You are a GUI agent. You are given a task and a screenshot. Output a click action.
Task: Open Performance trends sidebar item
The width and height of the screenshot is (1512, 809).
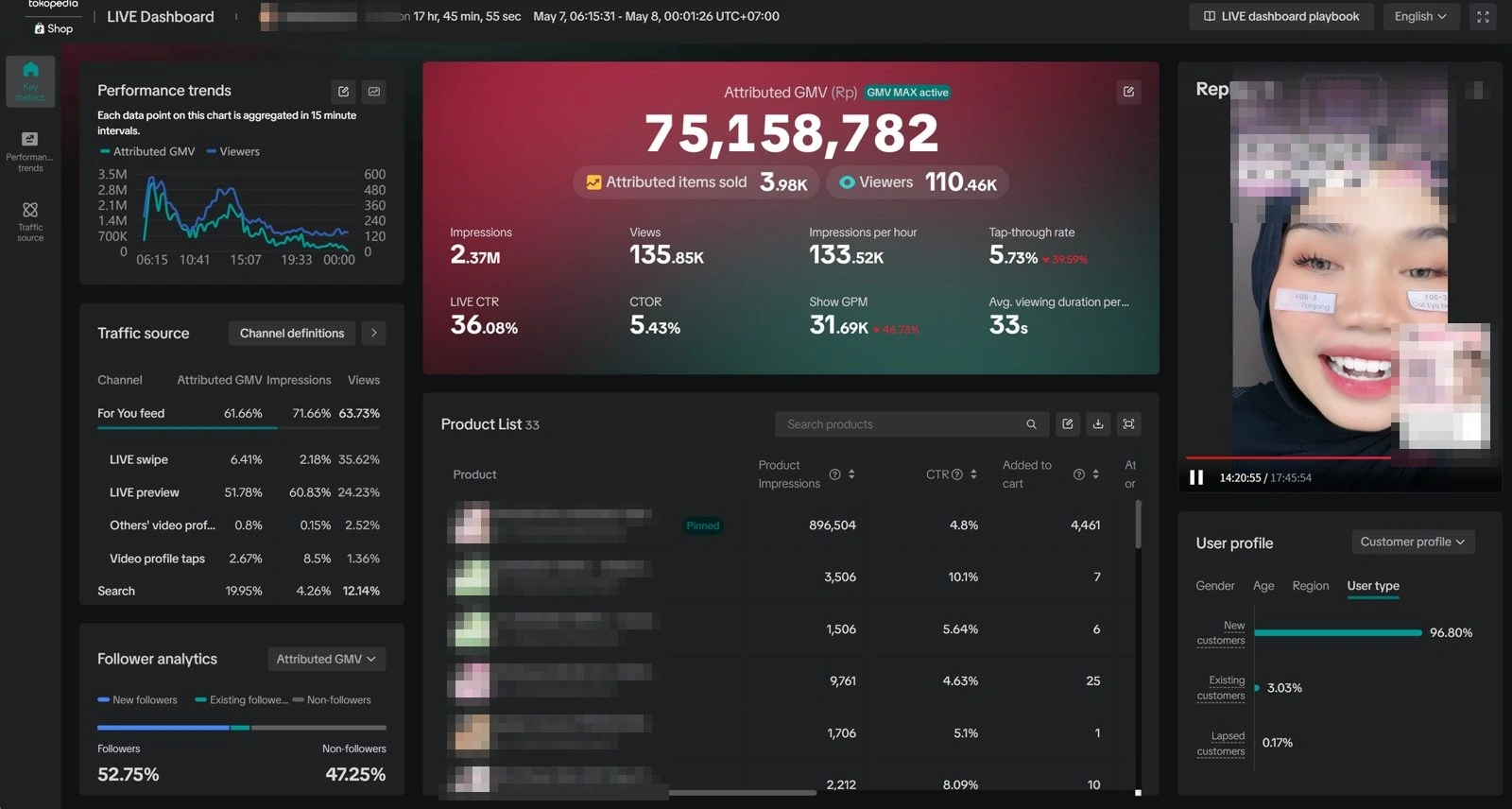click(x=30, y=151)
